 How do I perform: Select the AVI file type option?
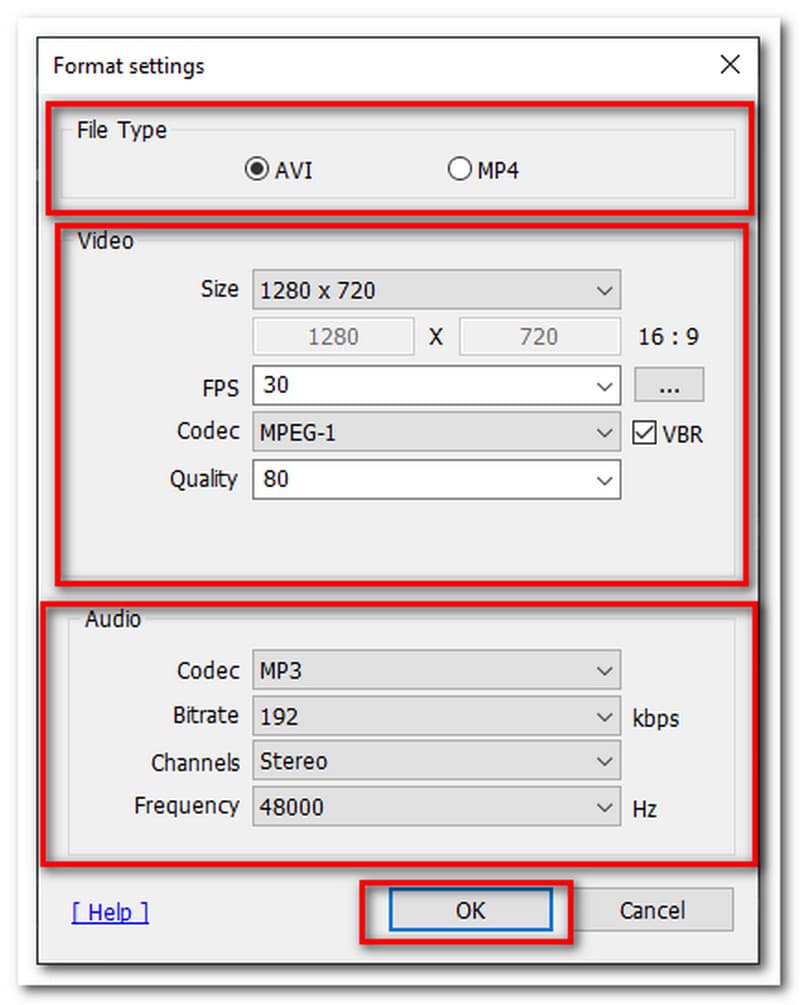pyautogui.click(x=255, y=170)
